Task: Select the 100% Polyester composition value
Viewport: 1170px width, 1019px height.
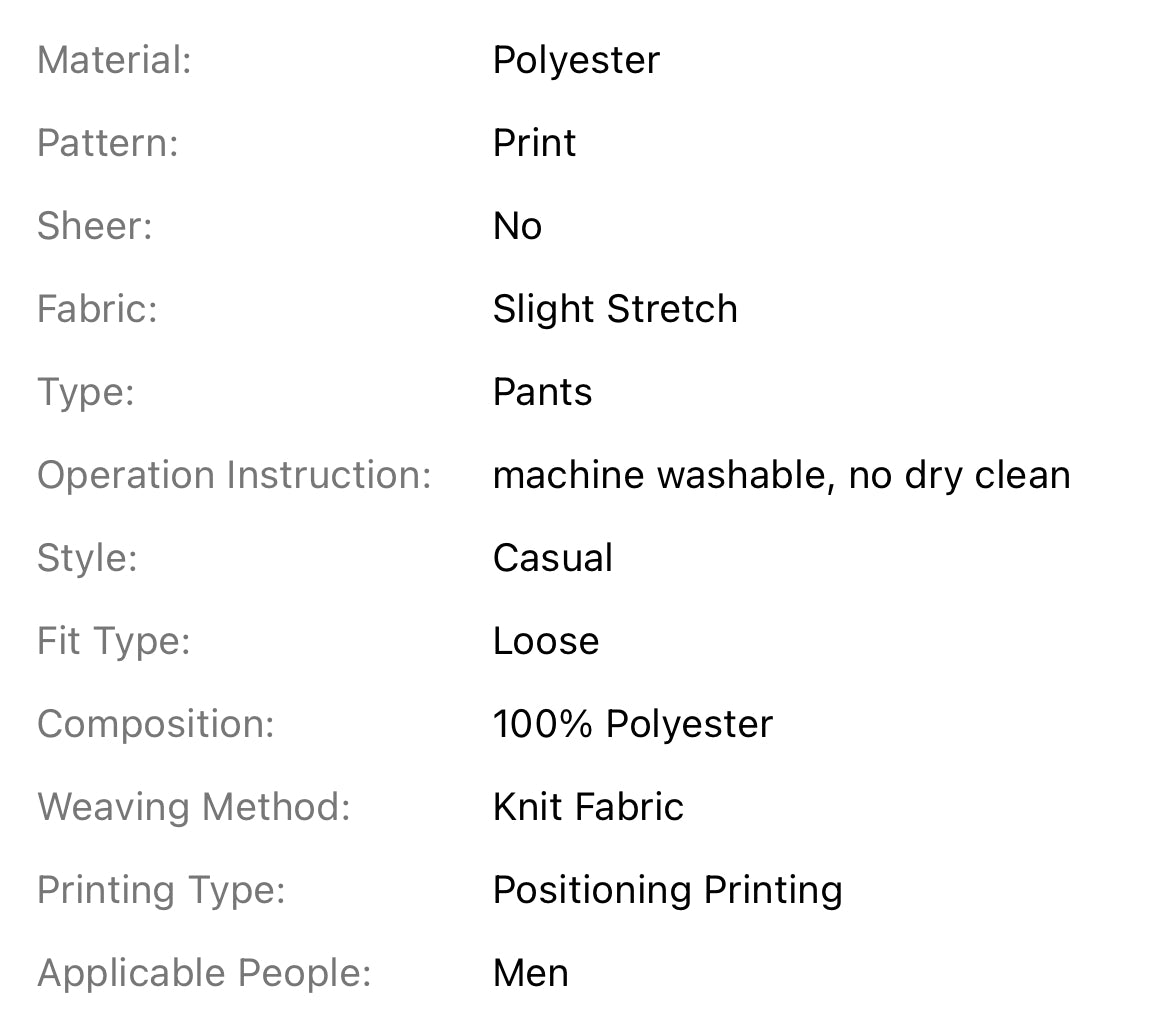Action: 633,724
